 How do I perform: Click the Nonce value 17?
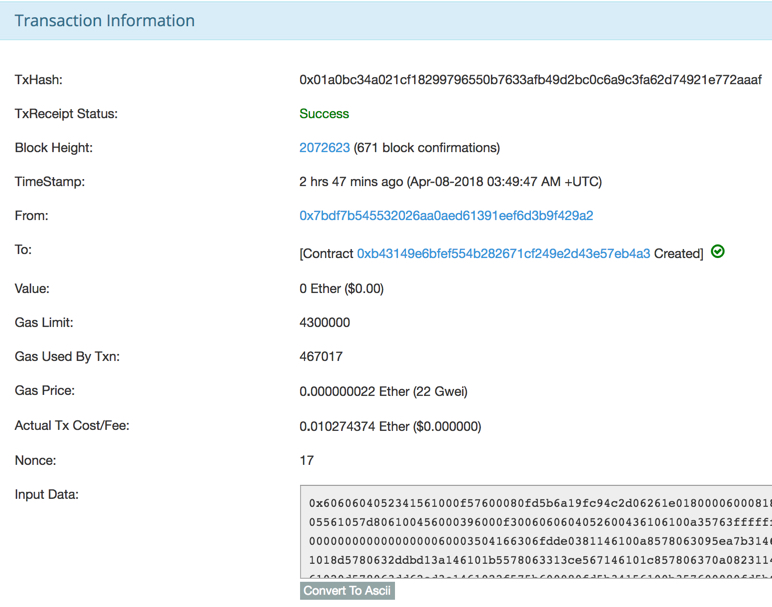pos(306,460)
